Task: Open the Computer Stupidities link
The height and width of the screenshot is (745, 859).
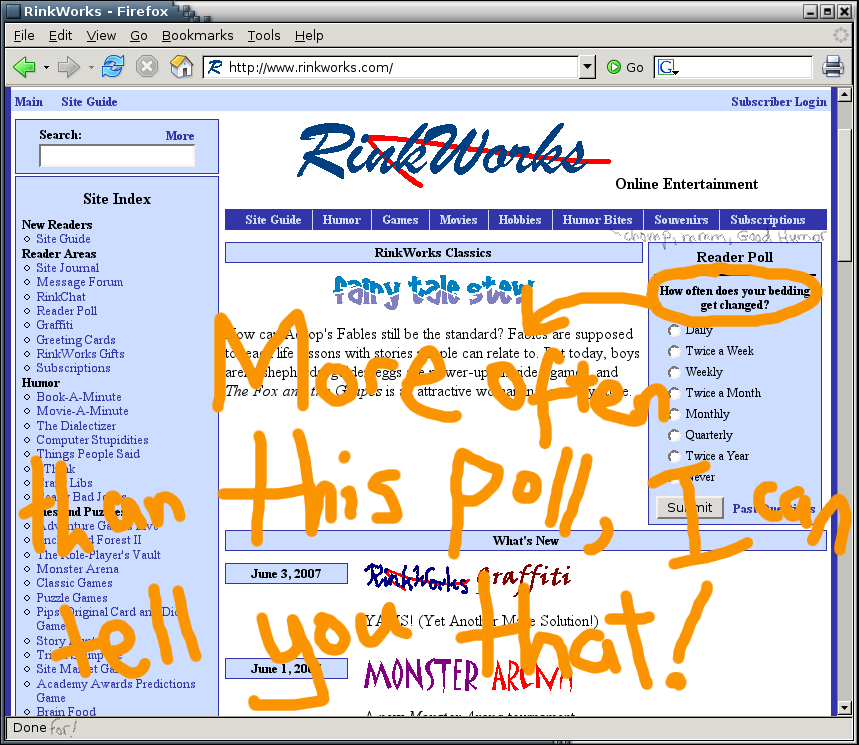Action: point(92,440)
